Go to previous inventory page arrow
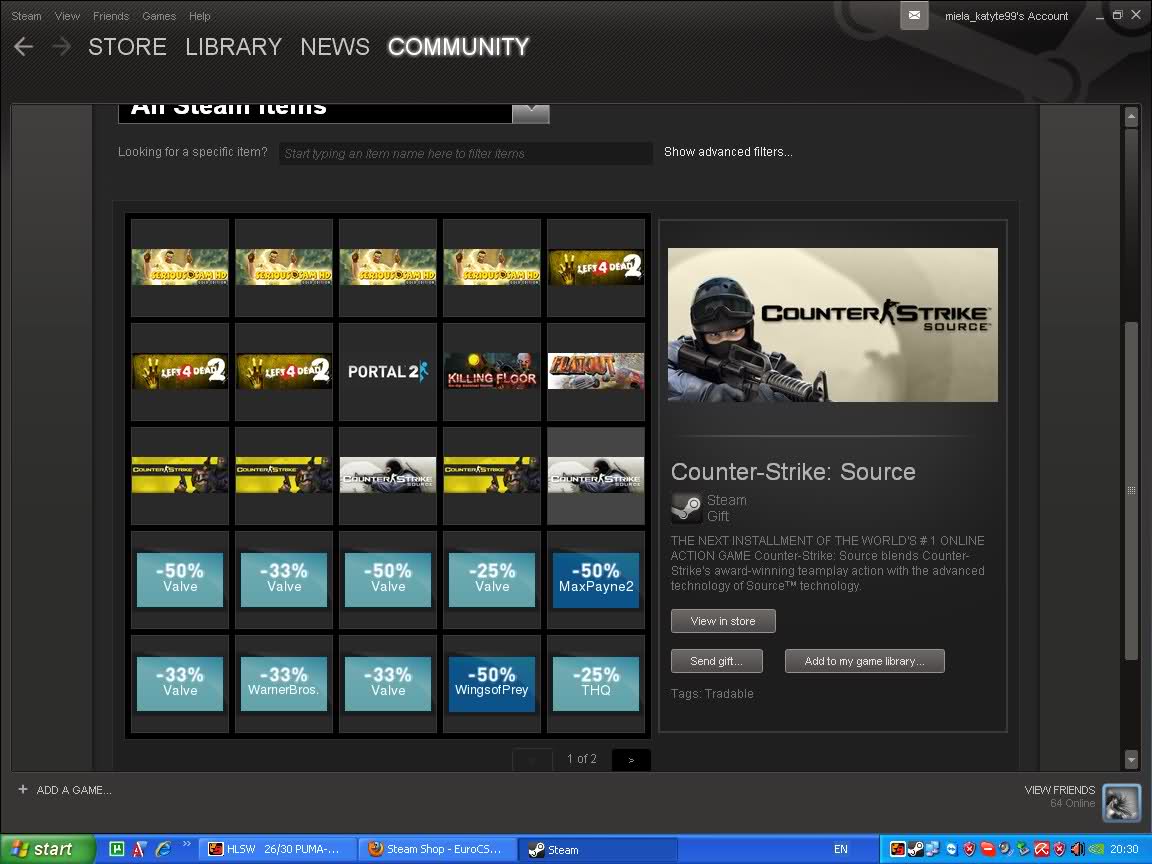 [x=532, y=760]
